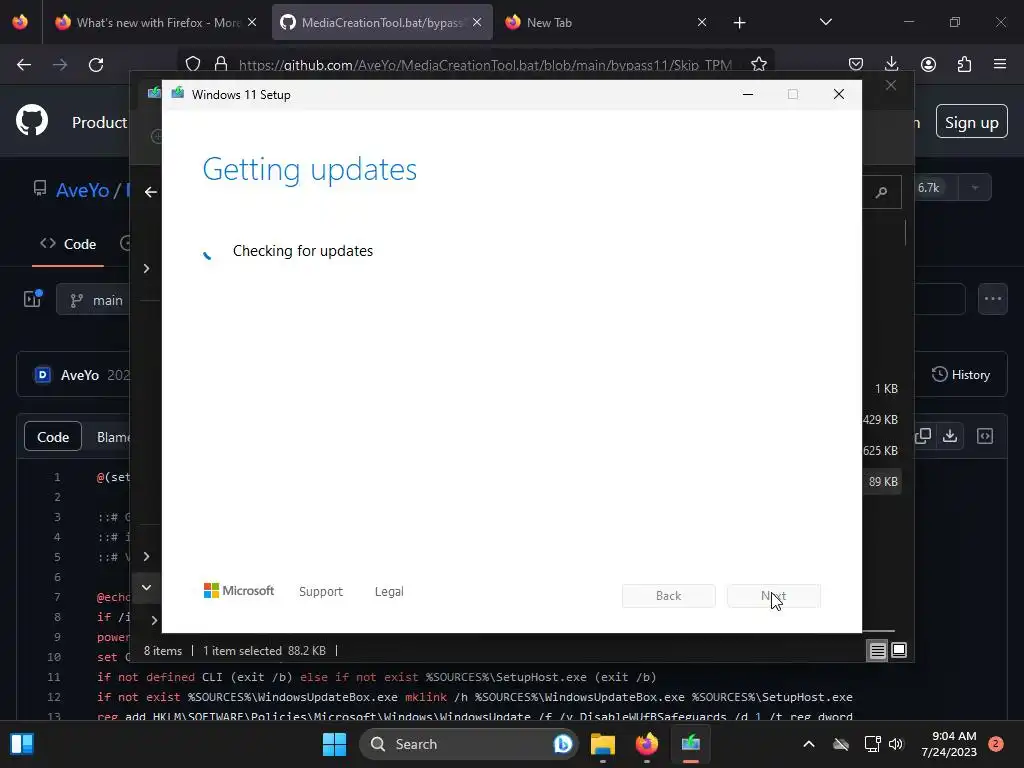
Task: Open the main branch selector dropdown
Action: [95, 300]
